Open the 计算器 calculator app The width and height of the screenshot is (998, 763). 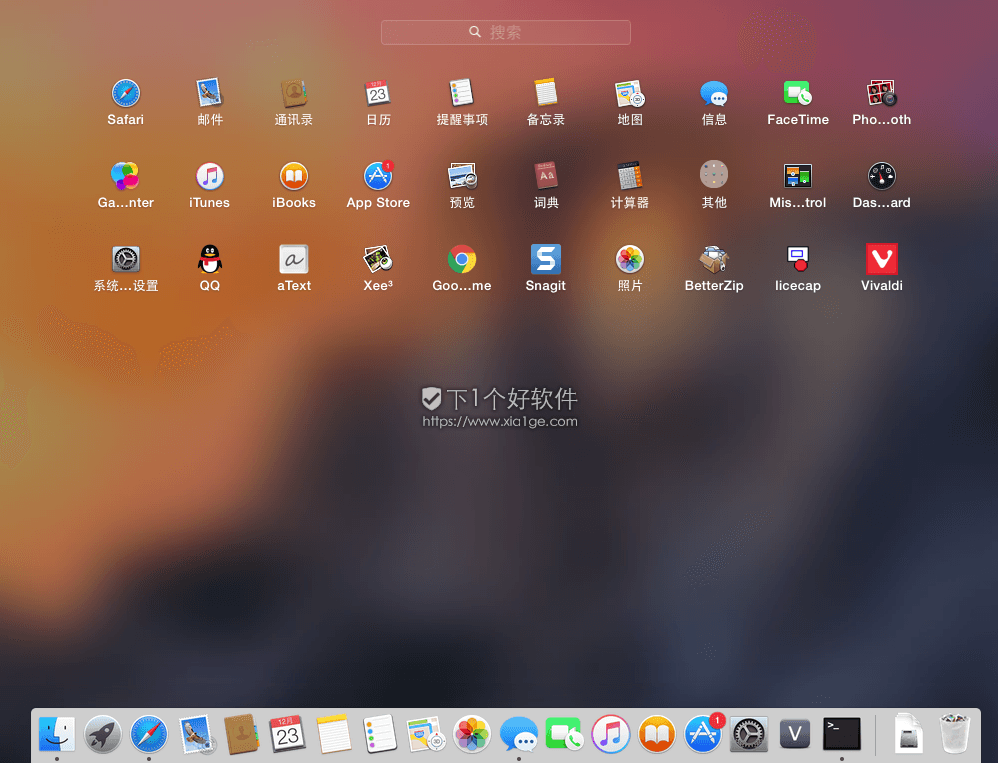click(x=629, y=176)
